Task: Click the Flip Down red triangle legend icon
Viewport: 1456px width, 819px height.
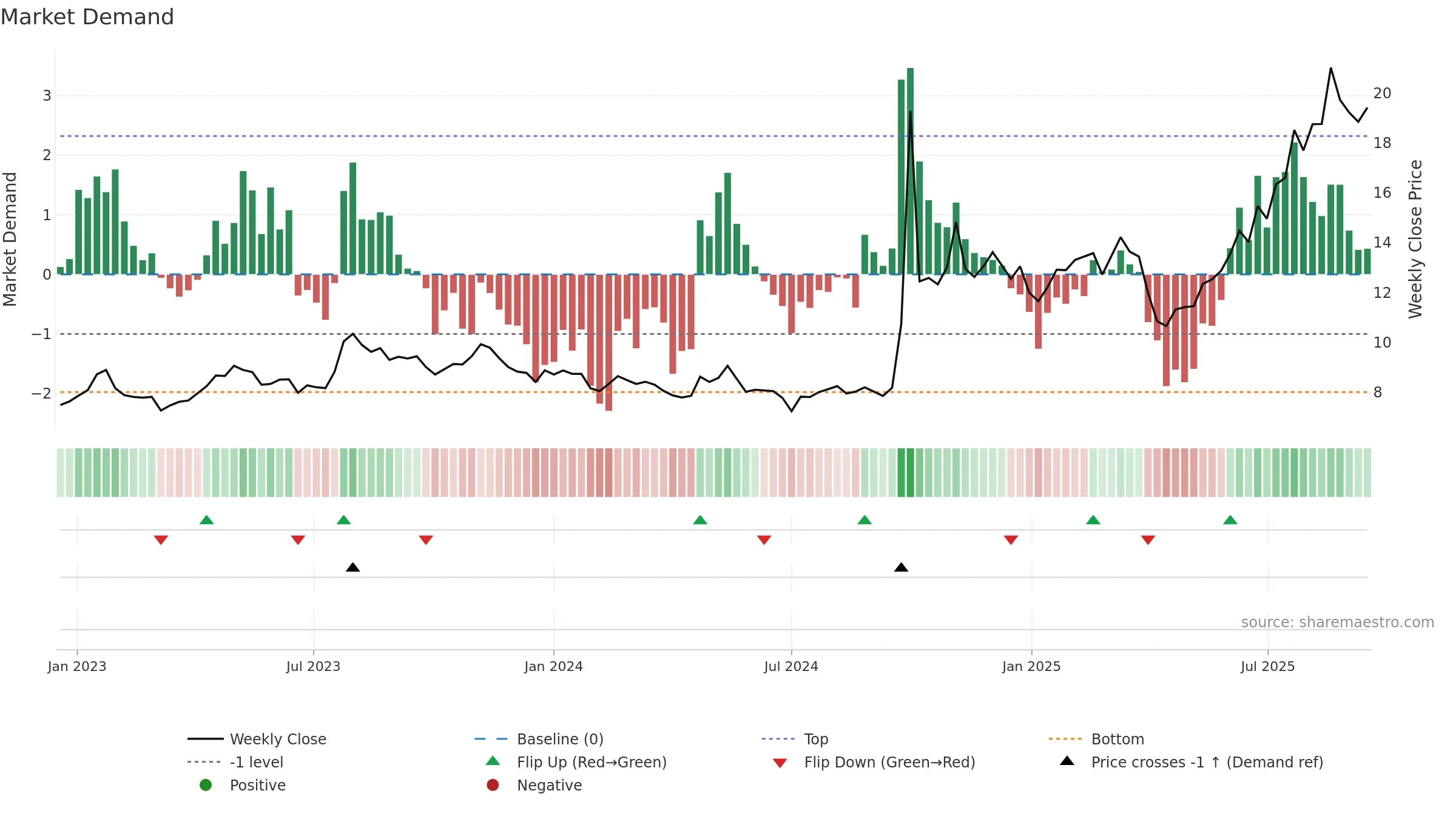Action: [x=780, y=763]
